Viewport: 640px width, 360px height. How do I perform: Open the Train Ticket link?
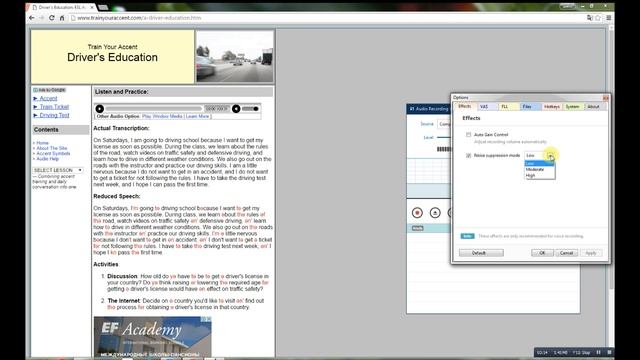point(54,107)
